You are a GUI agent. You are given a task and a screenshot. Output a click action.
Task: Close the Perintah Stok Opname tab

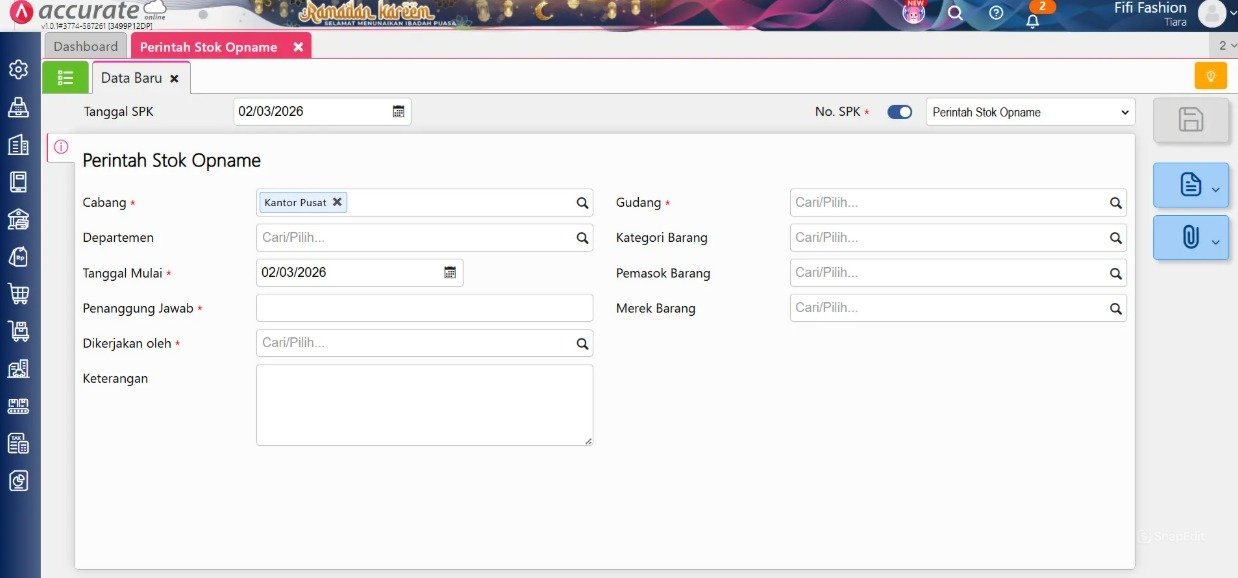click(298, 47)
